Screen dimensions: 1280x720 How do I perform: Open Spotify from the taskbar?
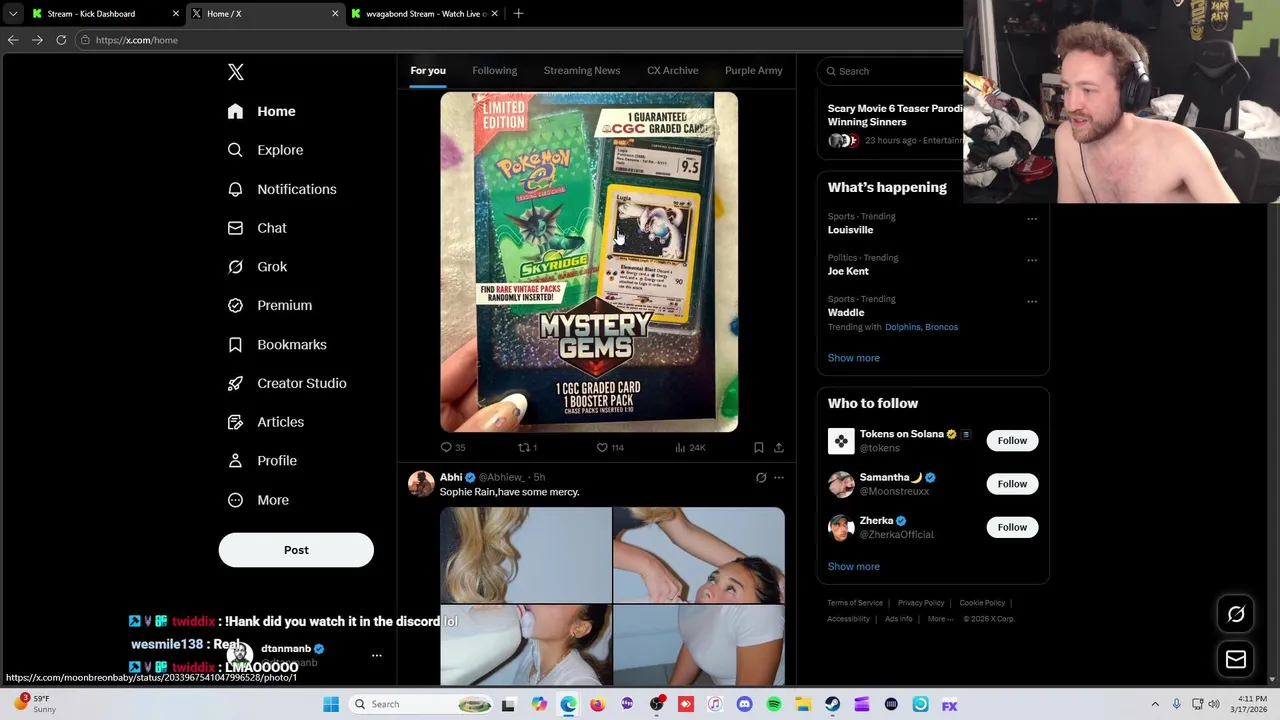coord(774,704)
